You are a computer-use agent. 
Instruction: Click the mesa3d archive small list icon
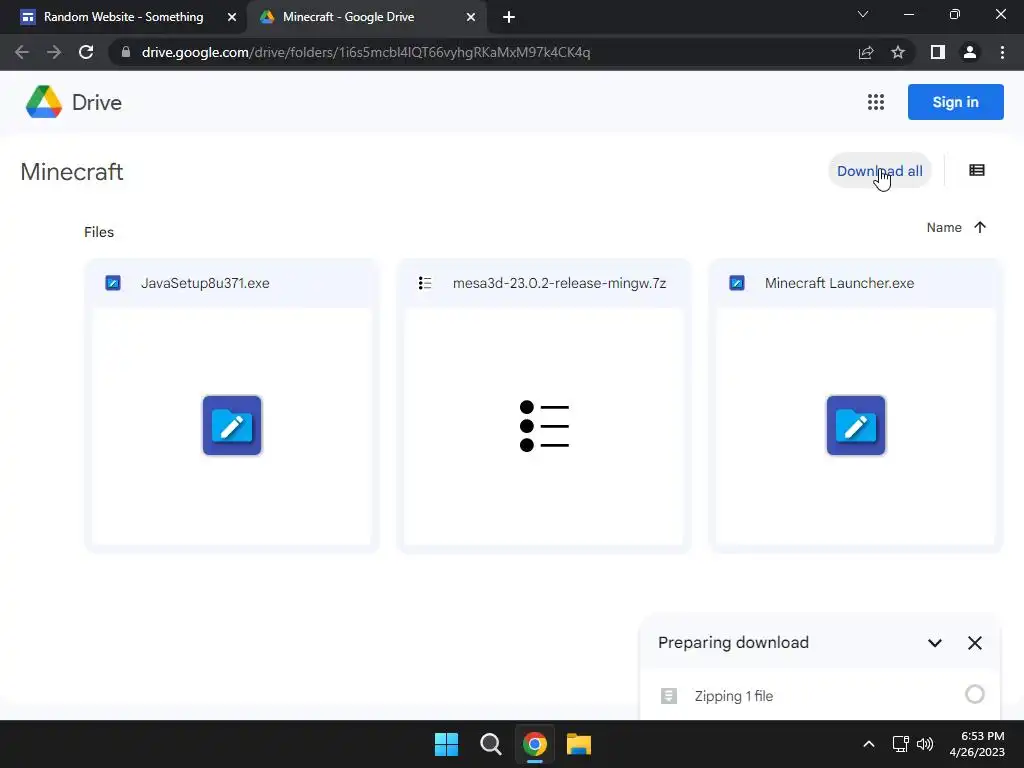tap(425, 283)
